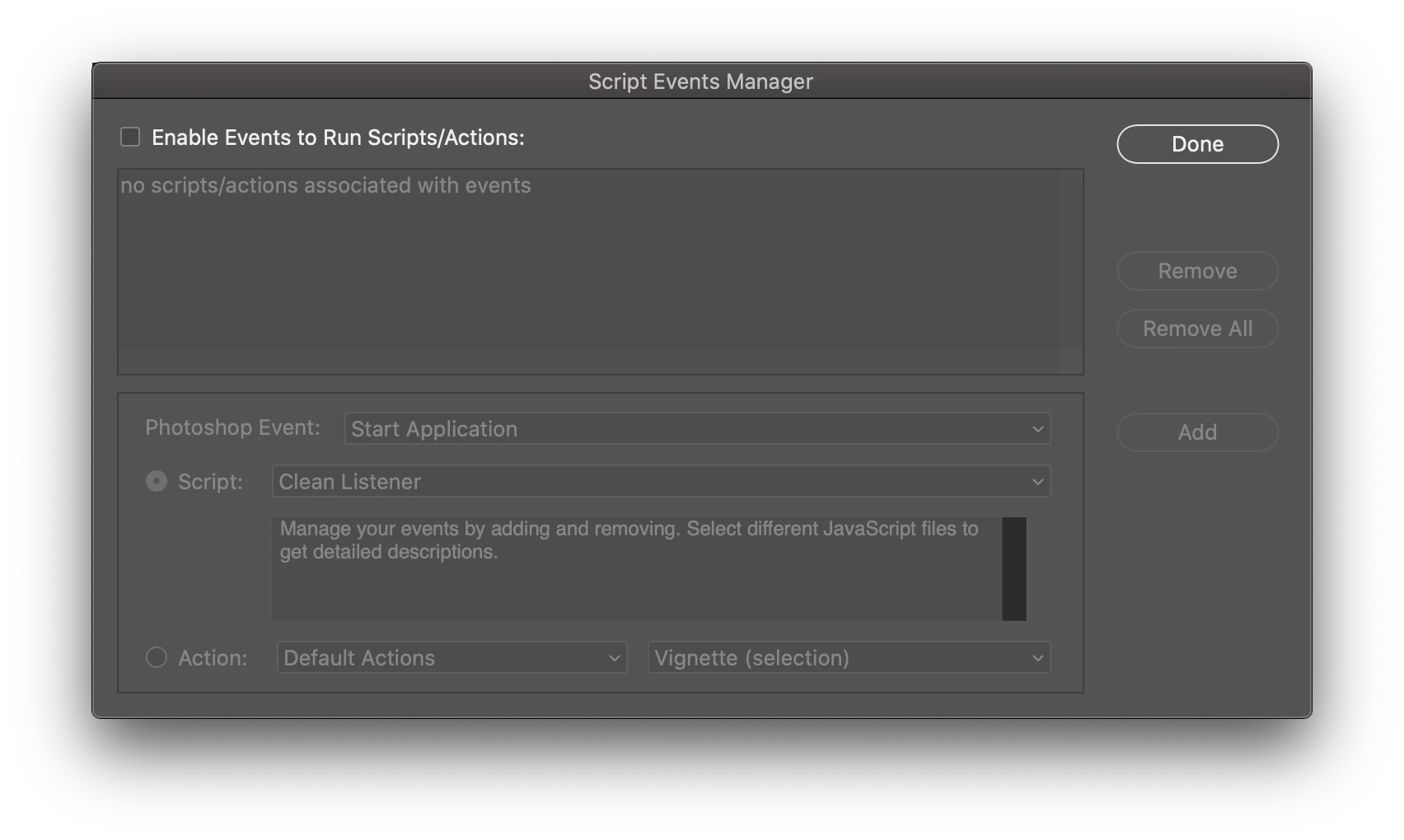The height and width of the screenshot is (840, 1404).
Task: Click the 'Photoshop Event:' label
Action: (x=232, y=427)
